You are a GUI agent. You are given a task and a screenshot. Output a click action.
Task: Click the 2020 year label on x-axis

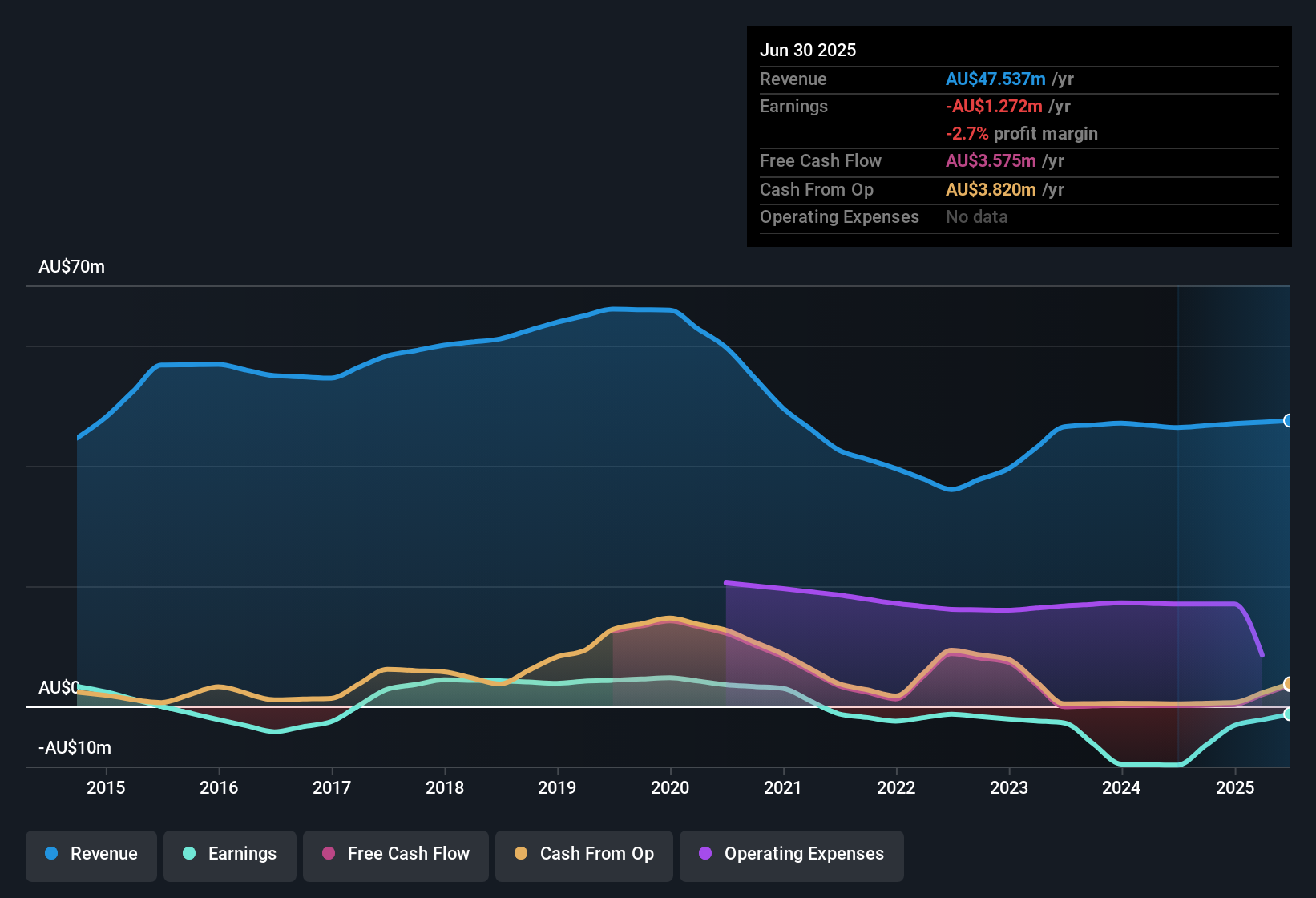(x=670, y=788)
